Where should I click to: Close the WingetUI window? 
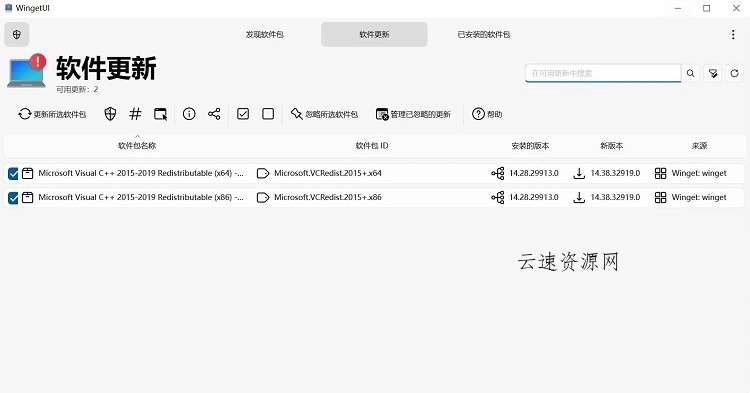[736, 8]
